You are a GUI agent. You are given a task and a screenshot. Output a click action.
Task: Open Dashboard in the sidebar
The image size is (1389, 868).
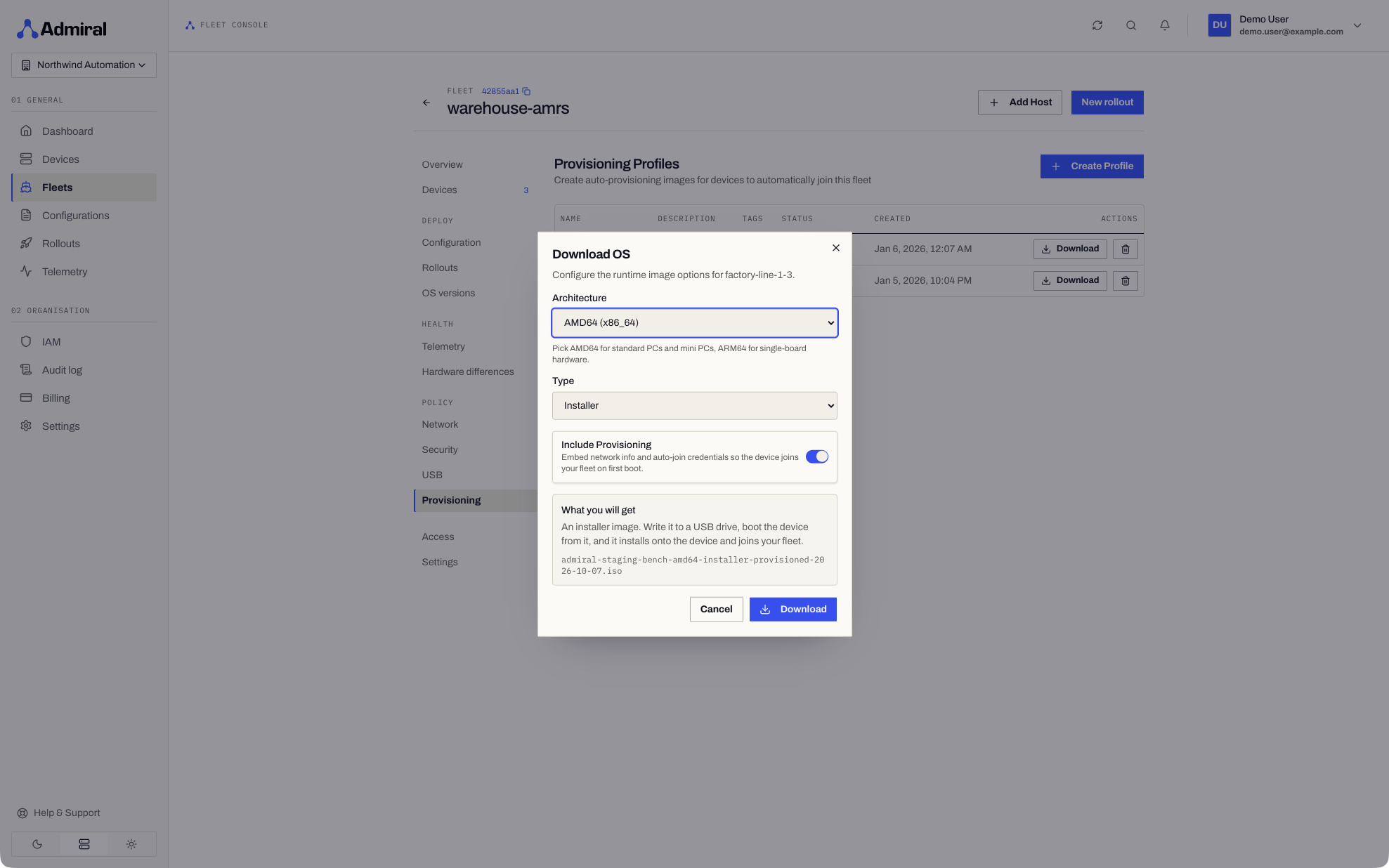pos(84,131)
